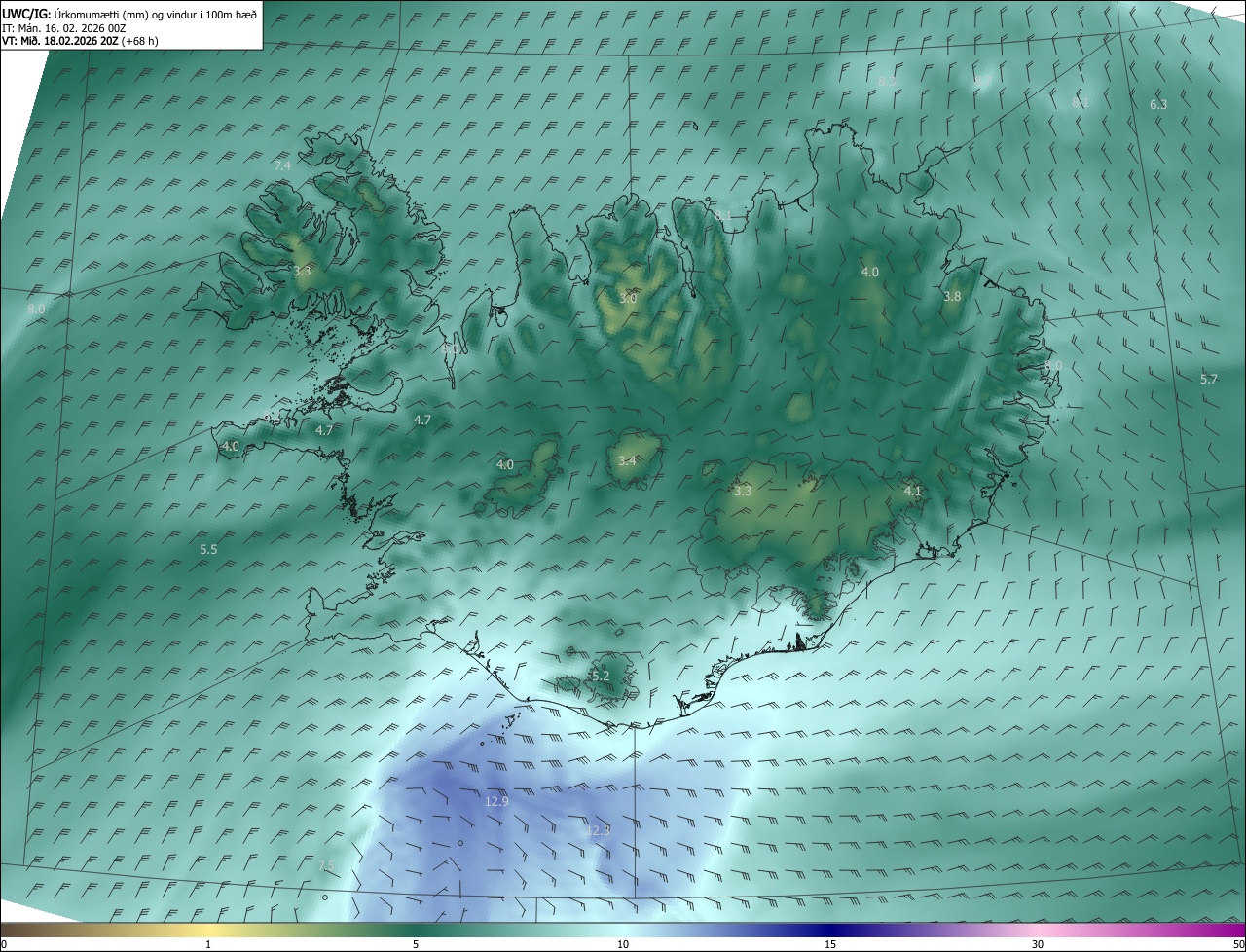Click the valid time line 'VT: Mið. 18.02.2026 20Z (+68 h)'

click(80, 41)
